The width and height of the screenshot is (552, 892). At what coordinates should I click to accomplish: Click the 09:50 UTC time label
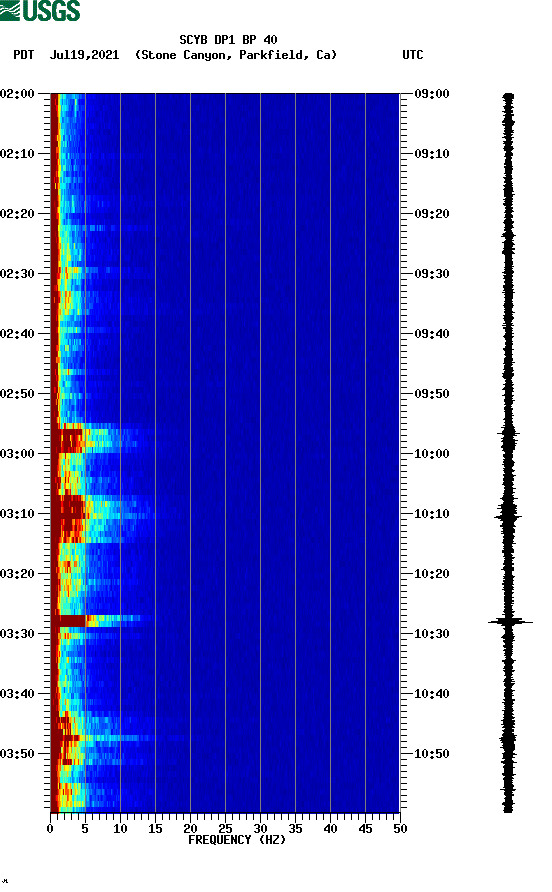[431, 394]
